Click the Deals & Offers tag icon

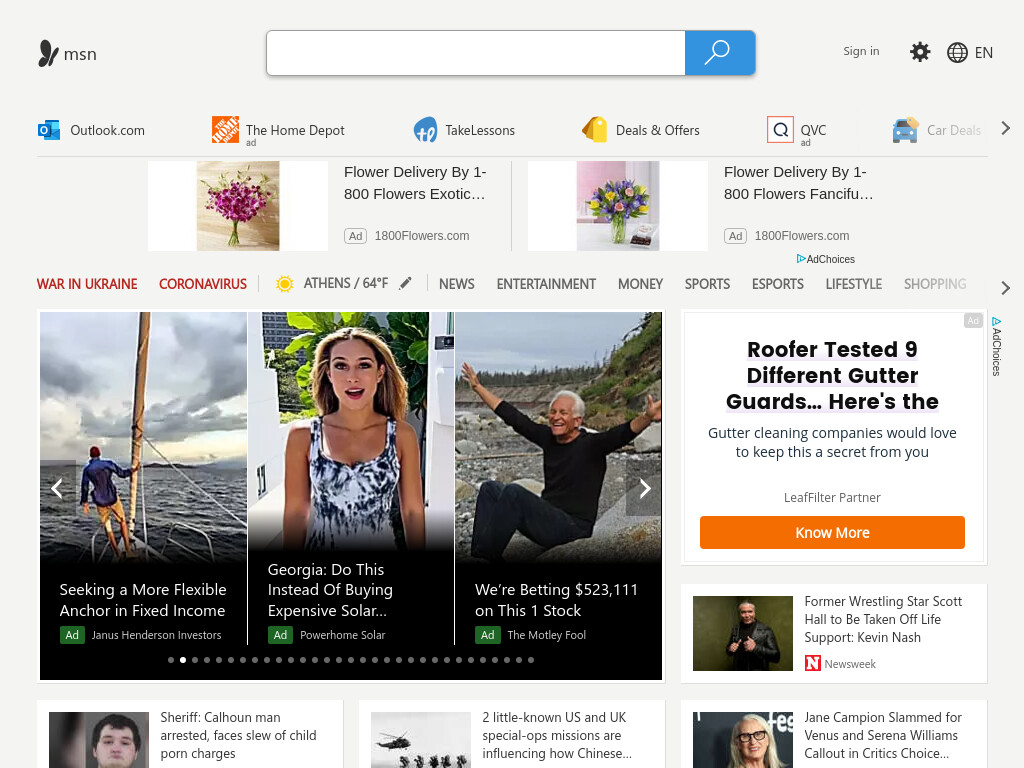click(x=594, y=129)
